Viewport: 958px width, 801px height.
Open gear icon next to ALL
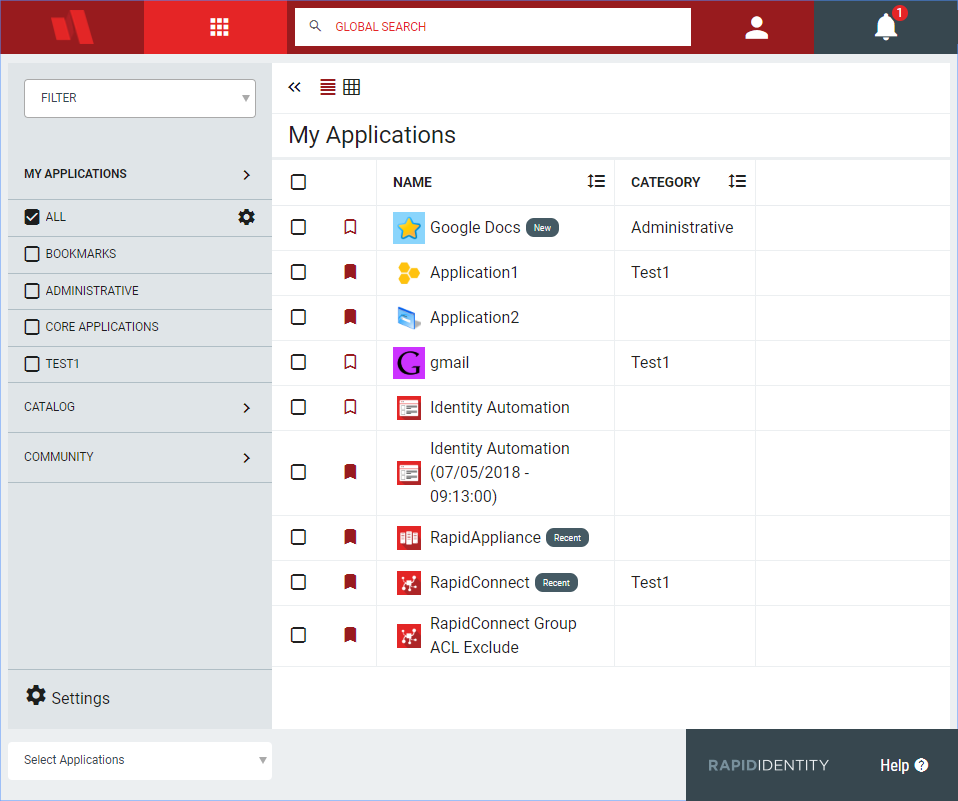246,217
